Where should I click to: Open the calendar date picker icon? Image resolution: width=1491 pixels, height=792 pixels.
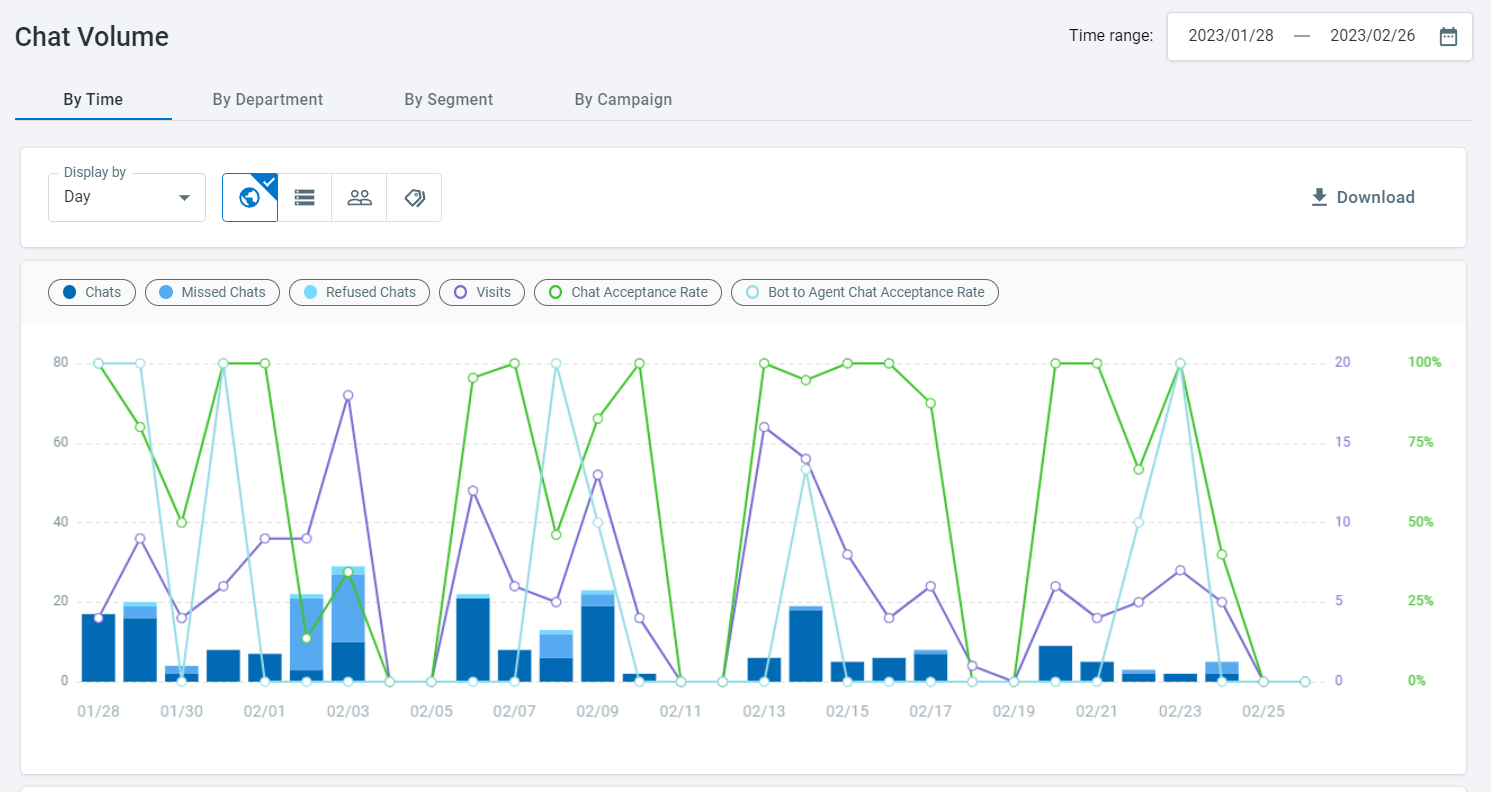[1448, 36]
